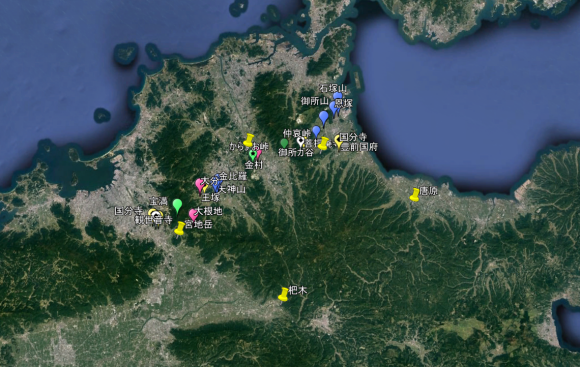Click the 金比羅 place label
Viewport: 580px width, 367px height.
point(233,176)
